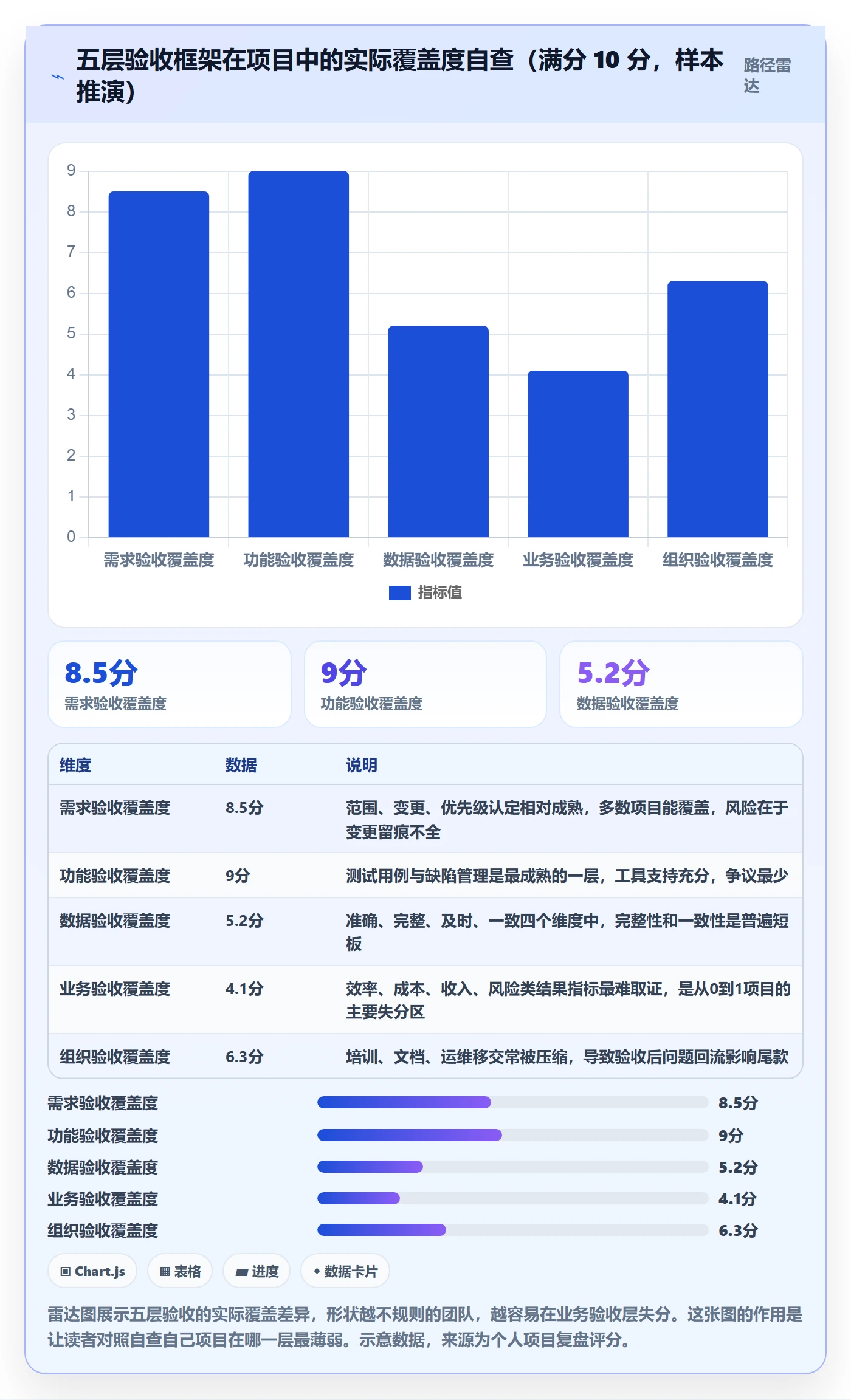
Task: Click the 说明 column header
Action: pyautogui.click(x=362, y=765)
